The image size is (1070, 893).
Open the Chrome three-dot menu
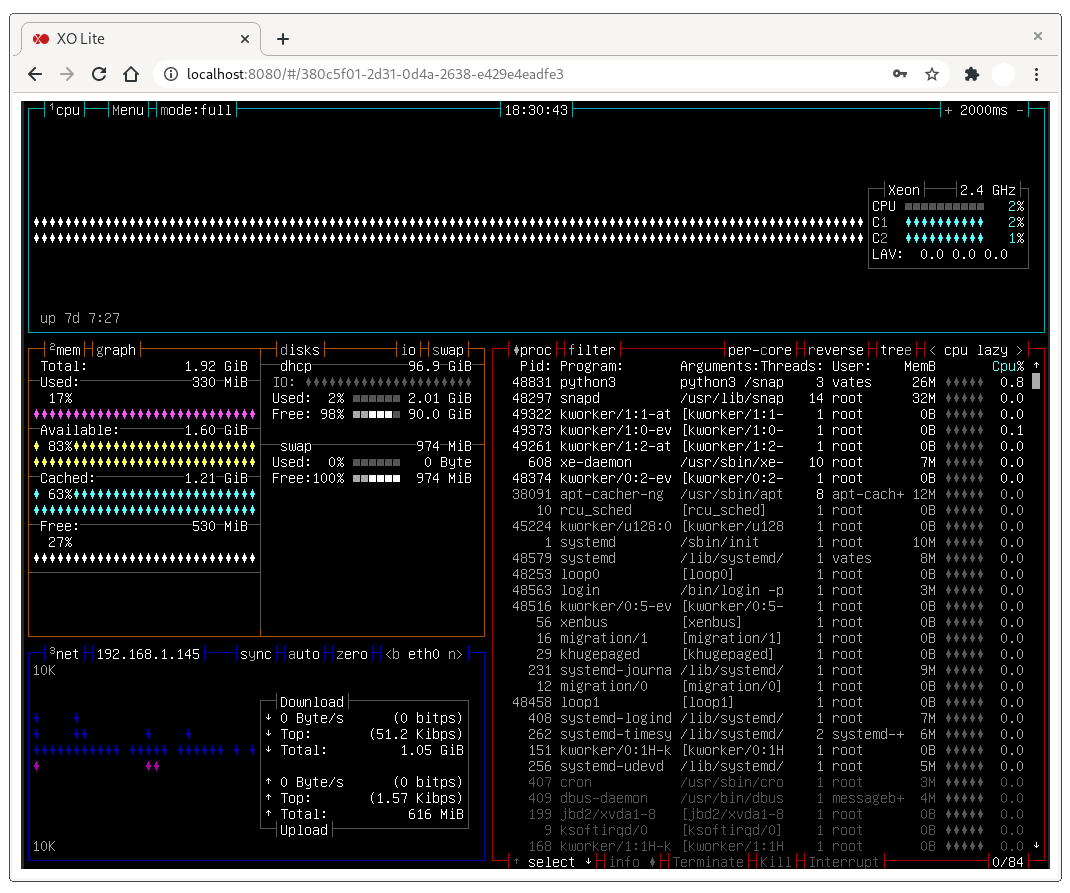pos(1036,74)
